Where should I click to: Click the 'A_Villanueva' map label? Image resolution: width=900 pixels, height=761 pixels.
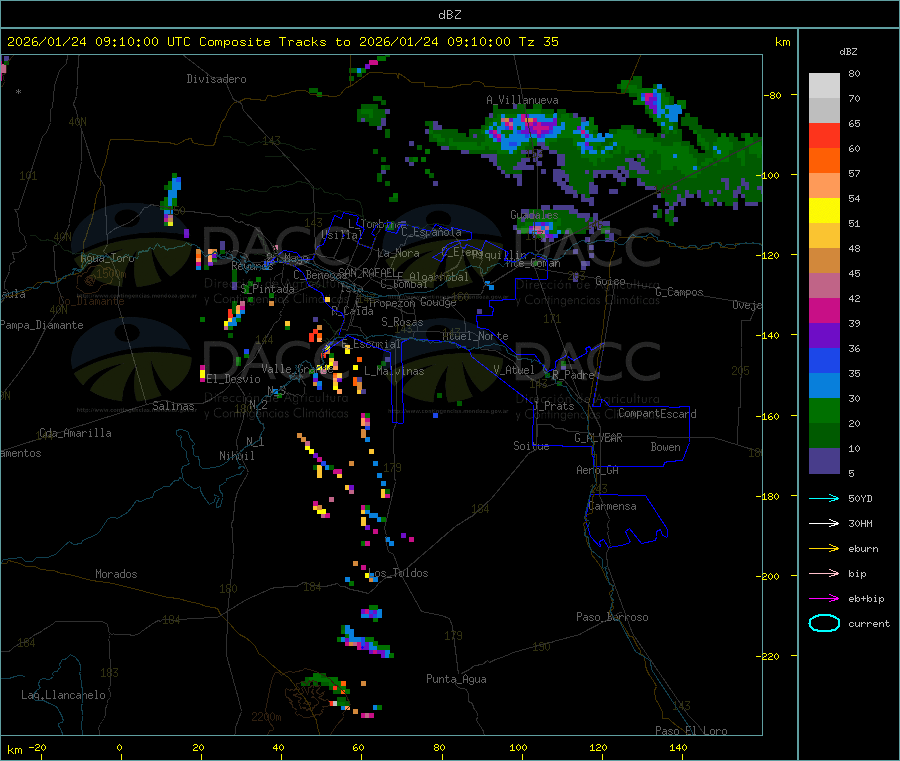(522, 100)
